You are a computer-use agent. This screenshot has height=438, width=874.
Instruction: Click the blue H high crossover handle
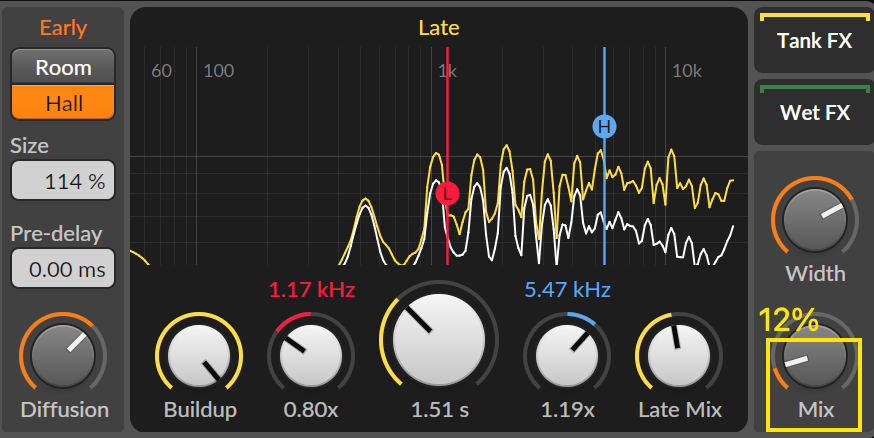tap(604, 126)
